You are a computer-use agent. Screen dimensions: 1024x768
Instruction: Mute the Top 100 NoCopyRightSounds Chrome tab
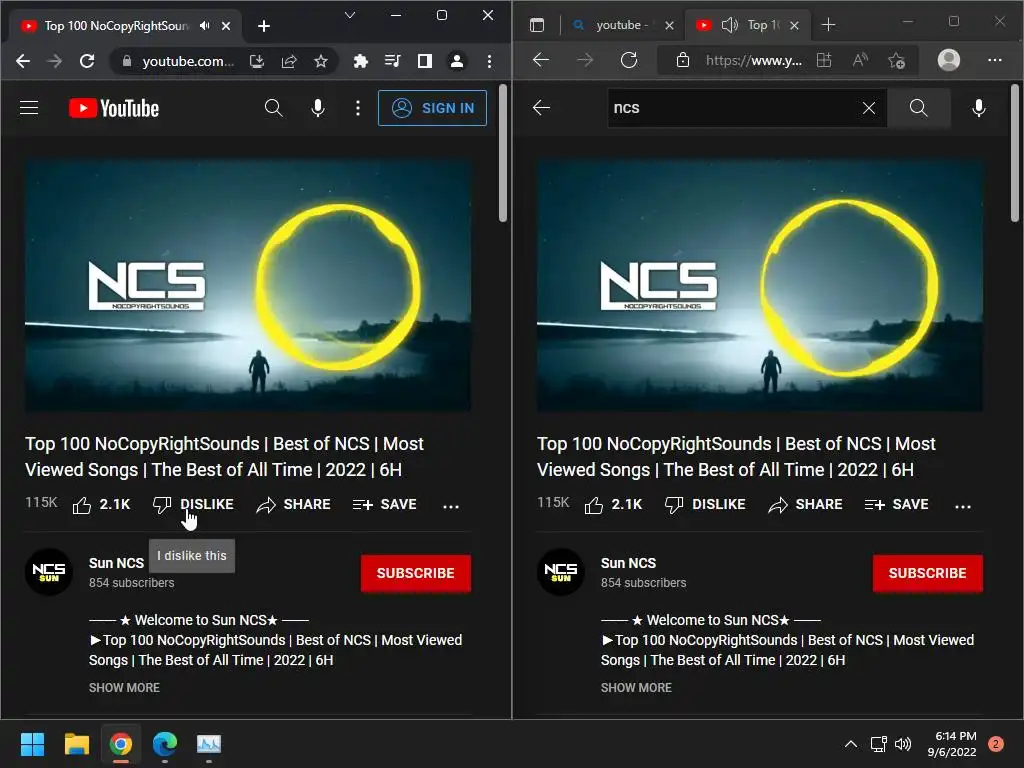pos(205,25)
